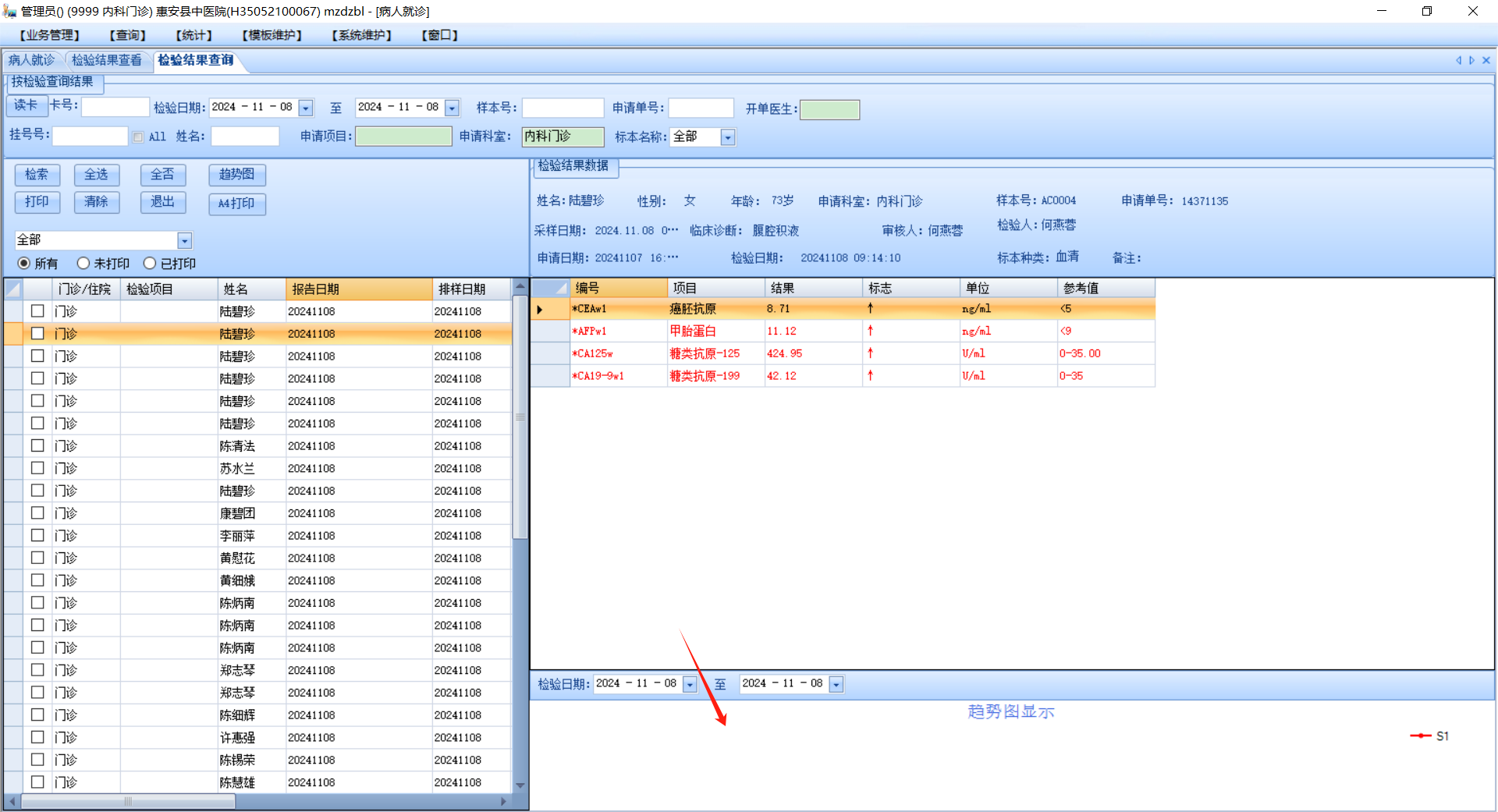1498x812 pixels.
Task: Click the tab strip scroll-right arrow
Action: [1472, 60]
